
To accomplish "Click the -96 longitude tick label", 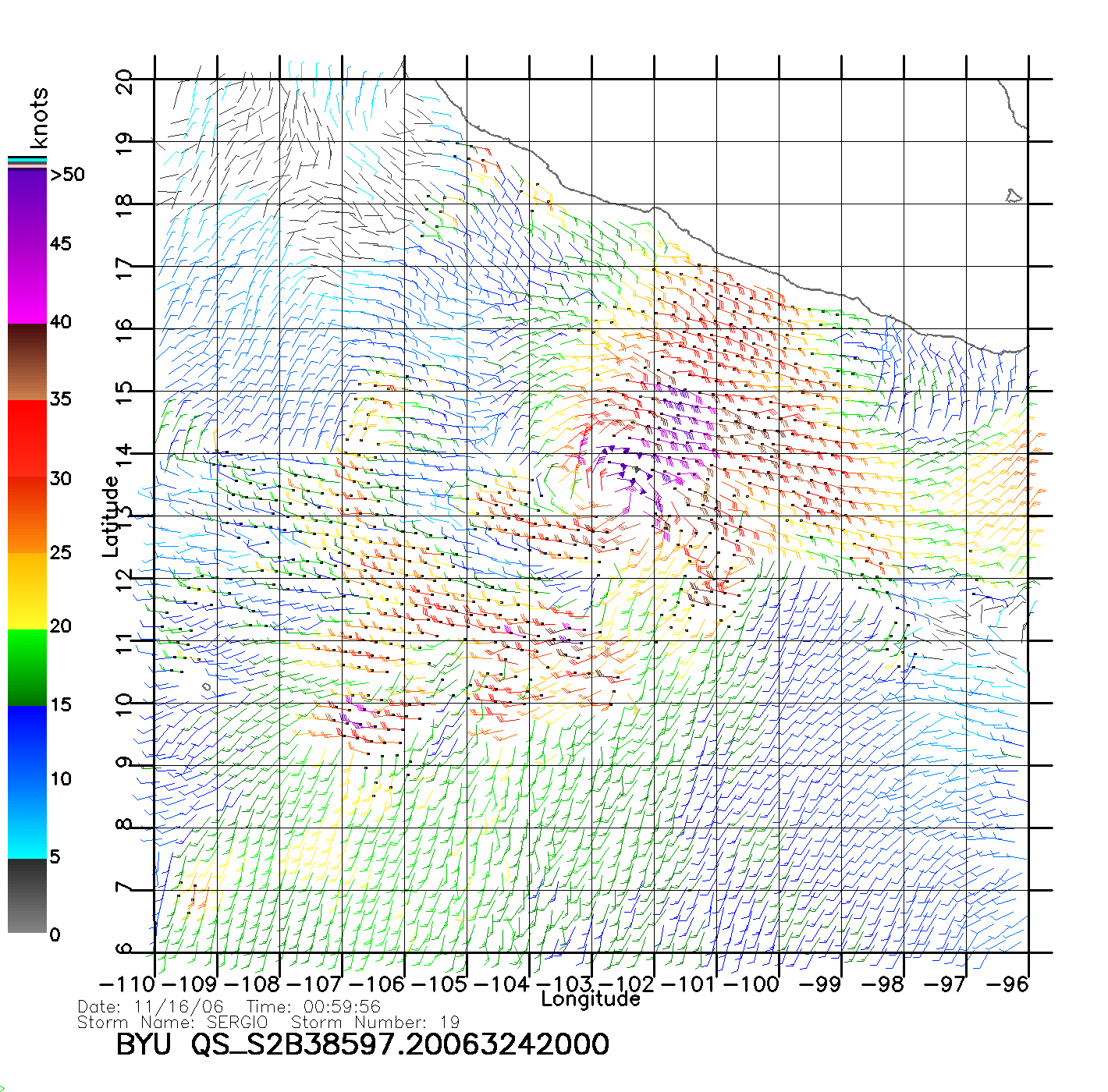I will click(x=1008, y=984).
